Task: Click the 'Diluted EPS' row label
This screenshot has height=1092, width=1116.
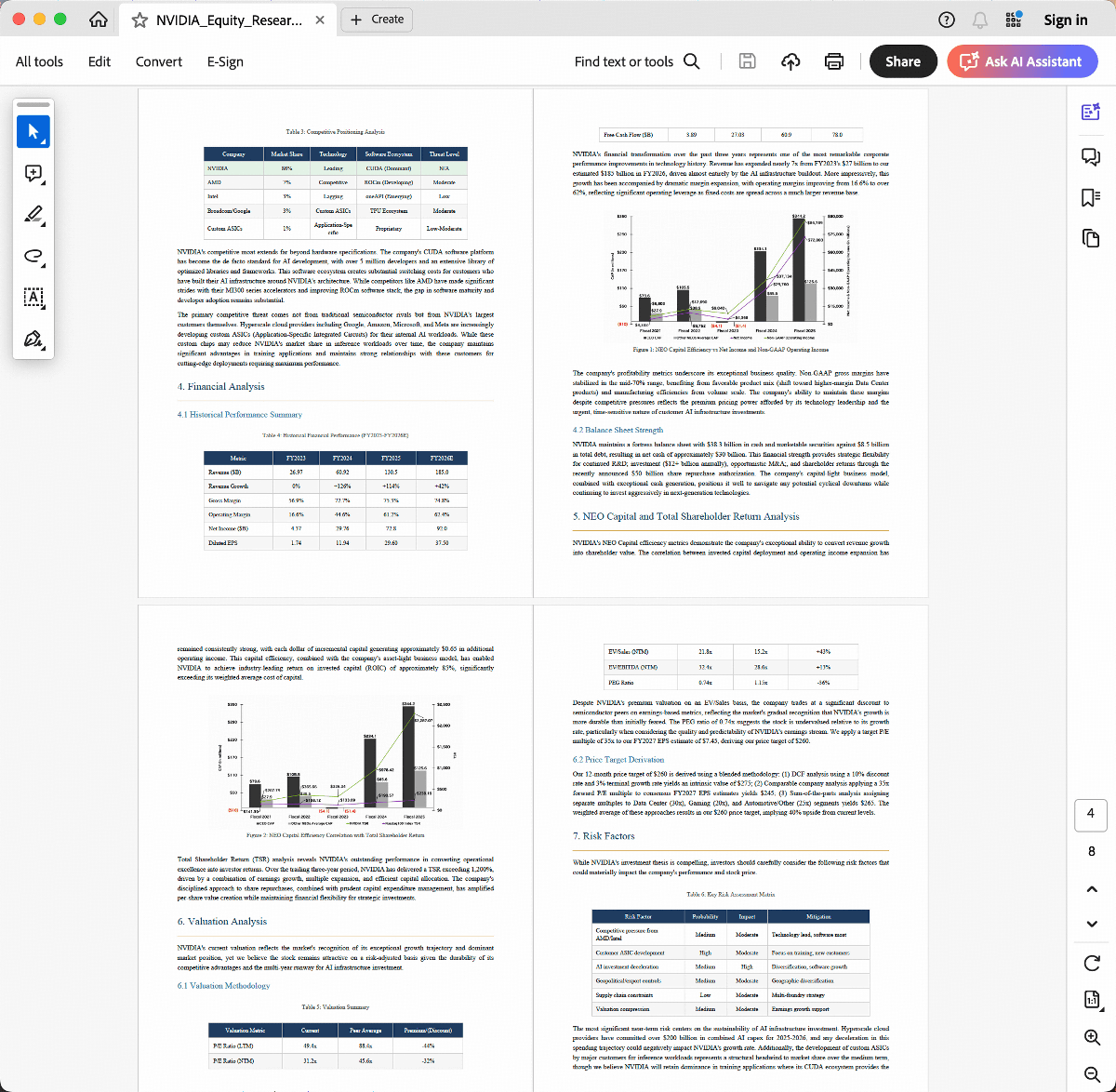Action: (222, 542)
